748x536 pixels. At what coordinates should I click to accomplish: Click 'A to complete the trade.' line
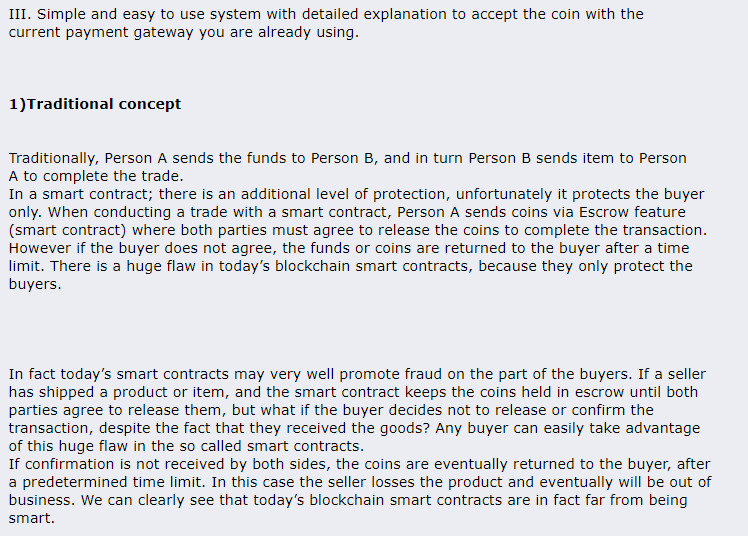coord(96,176)
